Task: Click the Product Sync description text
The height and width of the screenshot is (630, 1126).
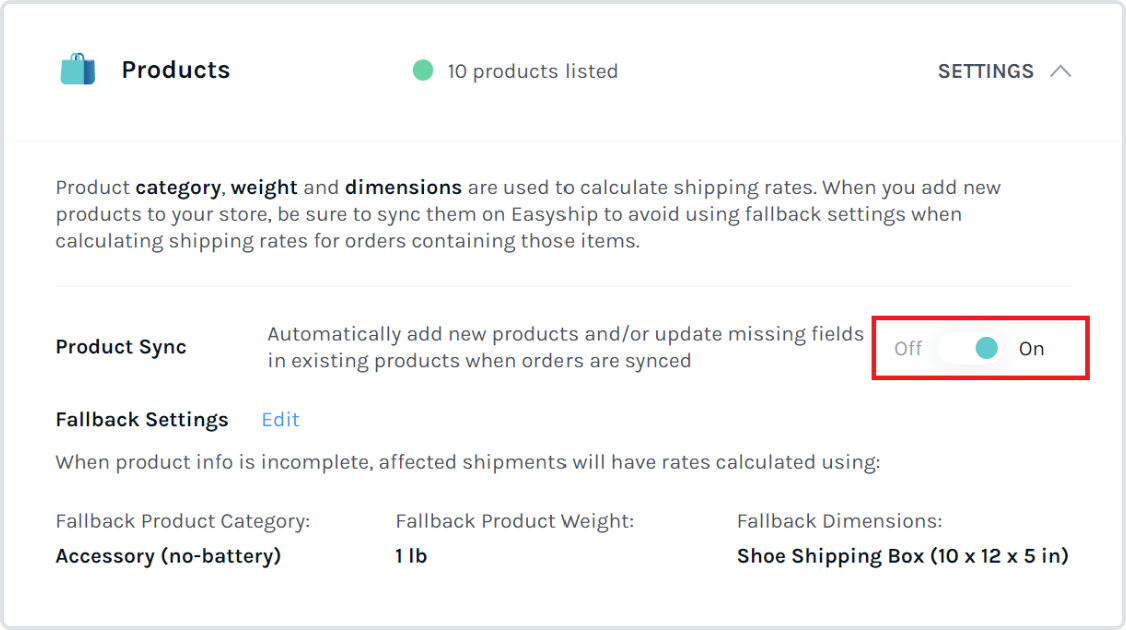Action: pos(565,347)
